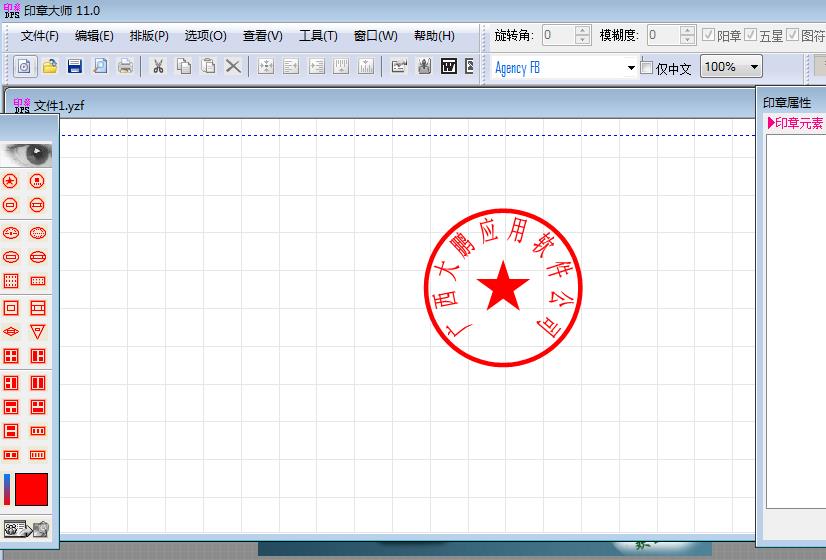The height and width of the screenshot is (560, 826).
Task: Cut selection with the scissors icon
Action: [158, 67]
